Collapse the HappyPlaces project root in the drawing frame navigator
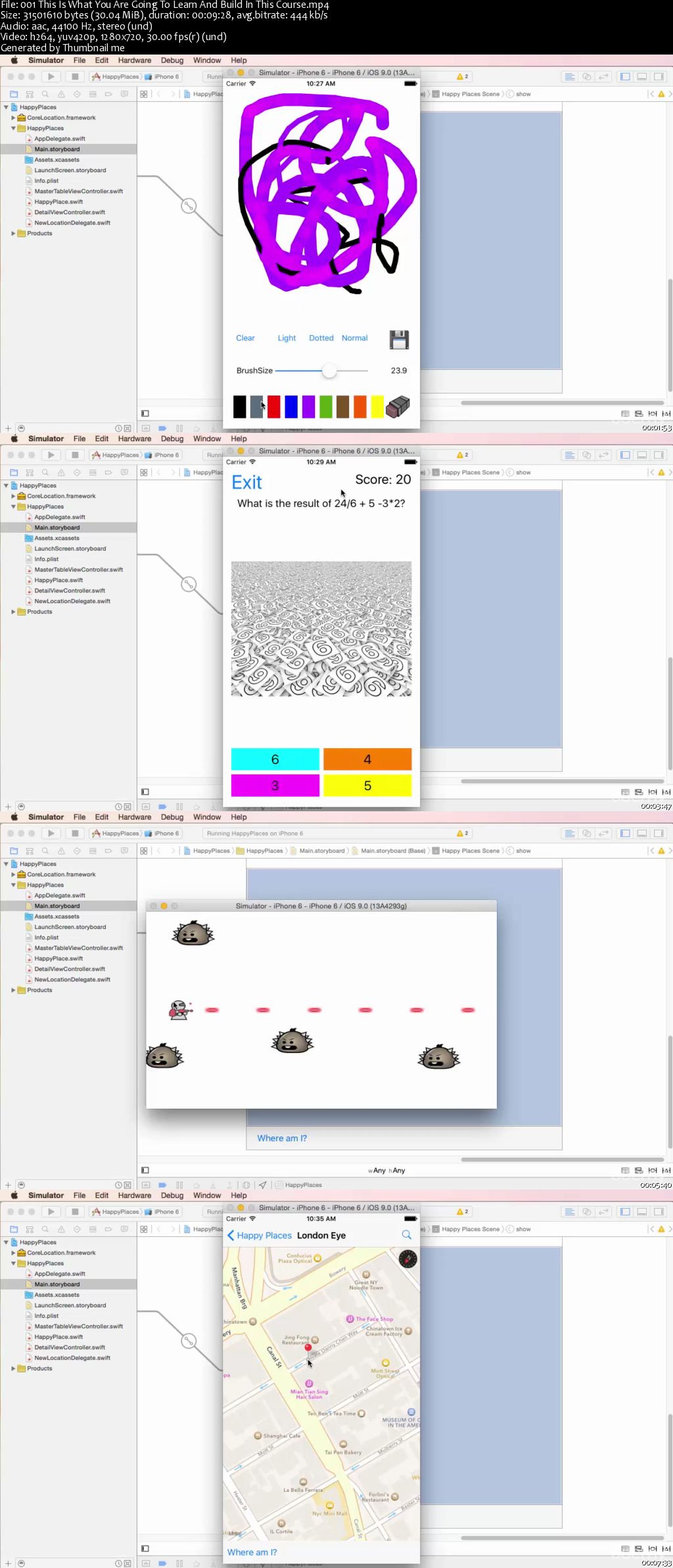The image size is (673, 1568). 6,107
